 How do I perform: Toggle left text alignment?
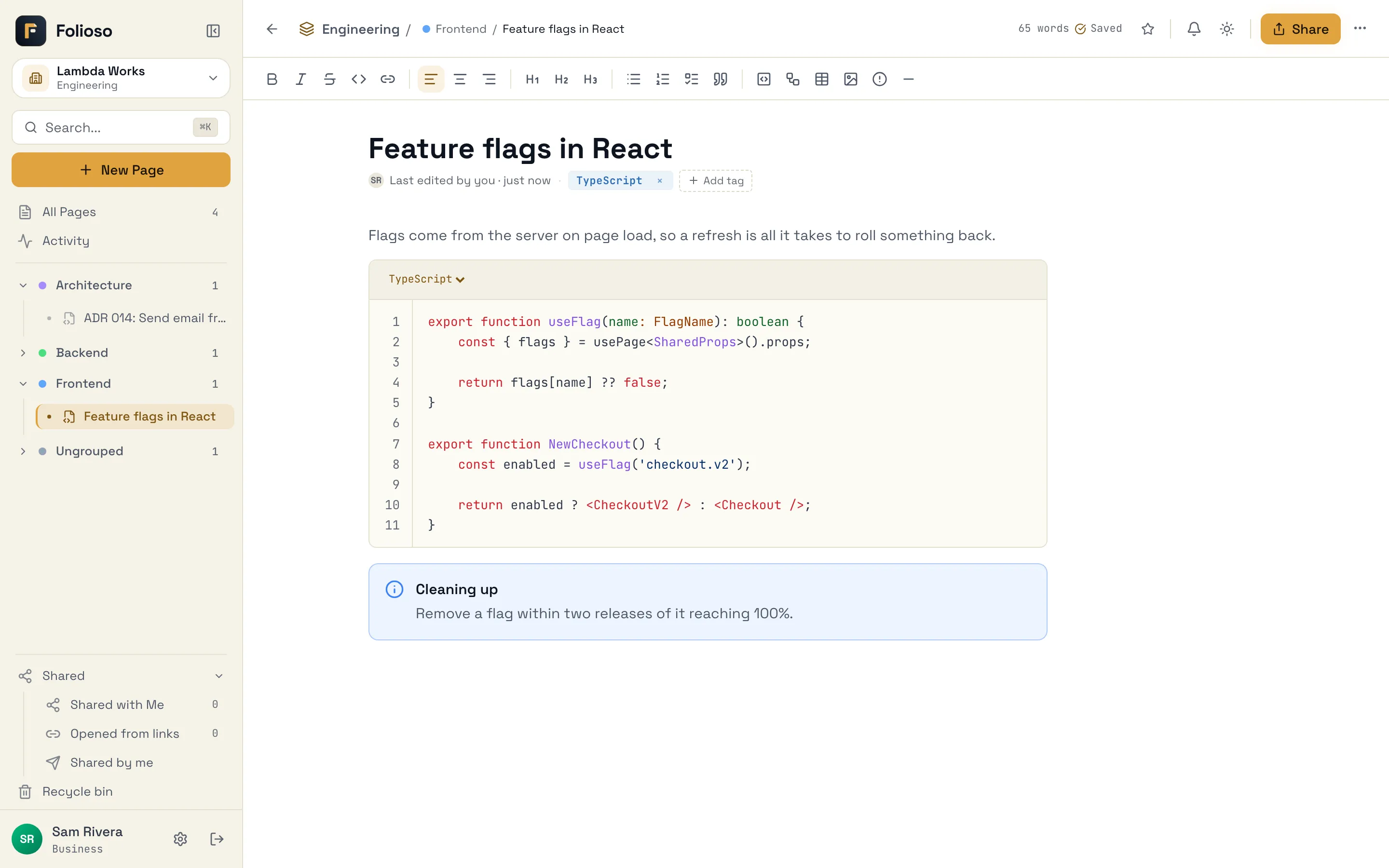431,79
